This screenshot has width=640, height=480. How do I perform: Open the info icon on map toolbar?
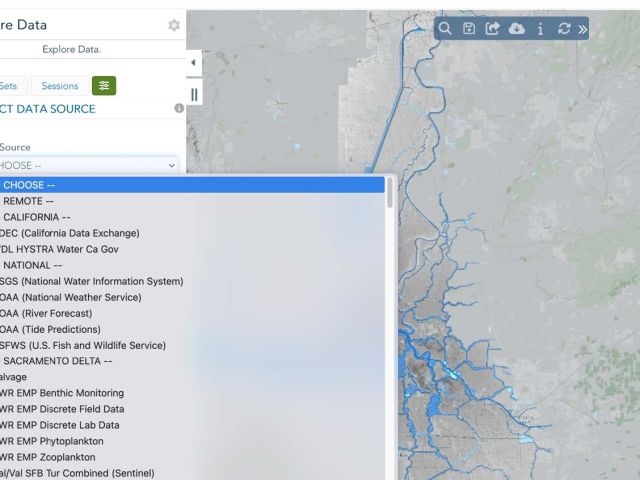click(540, 29)
